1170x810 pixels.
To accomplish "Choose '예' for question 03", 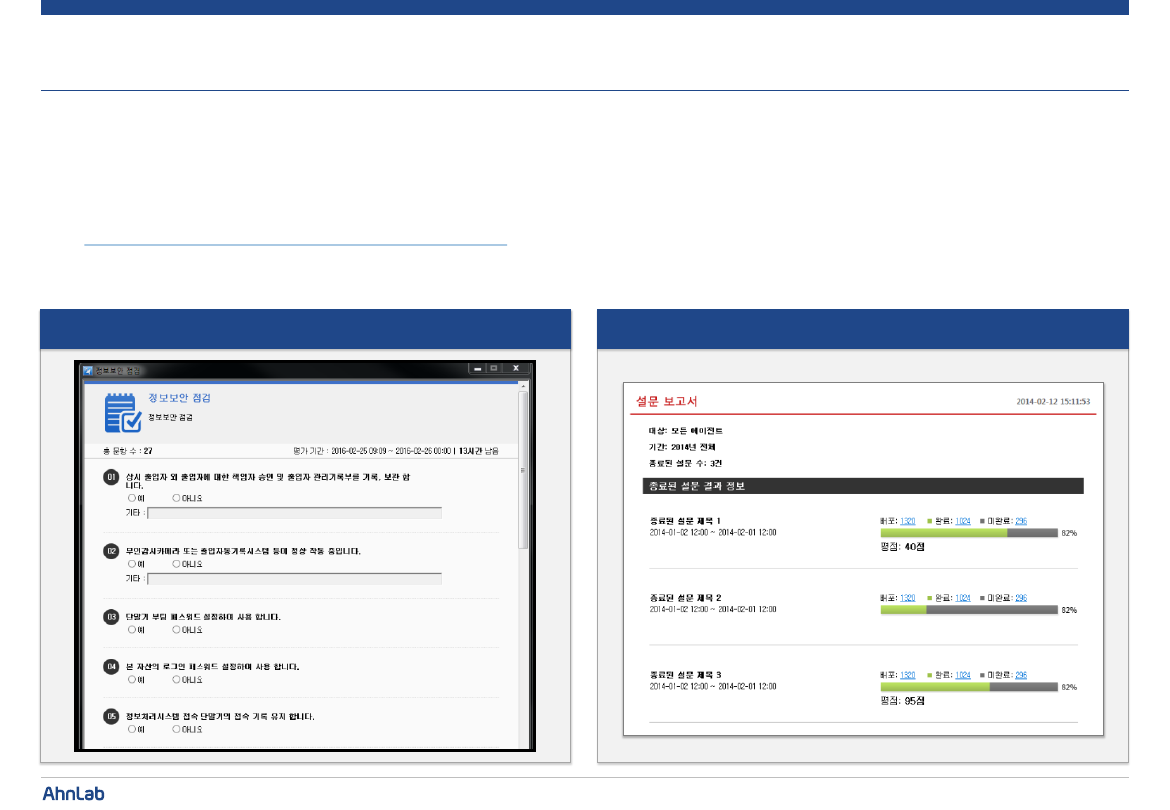I will [x=131, y=630].
